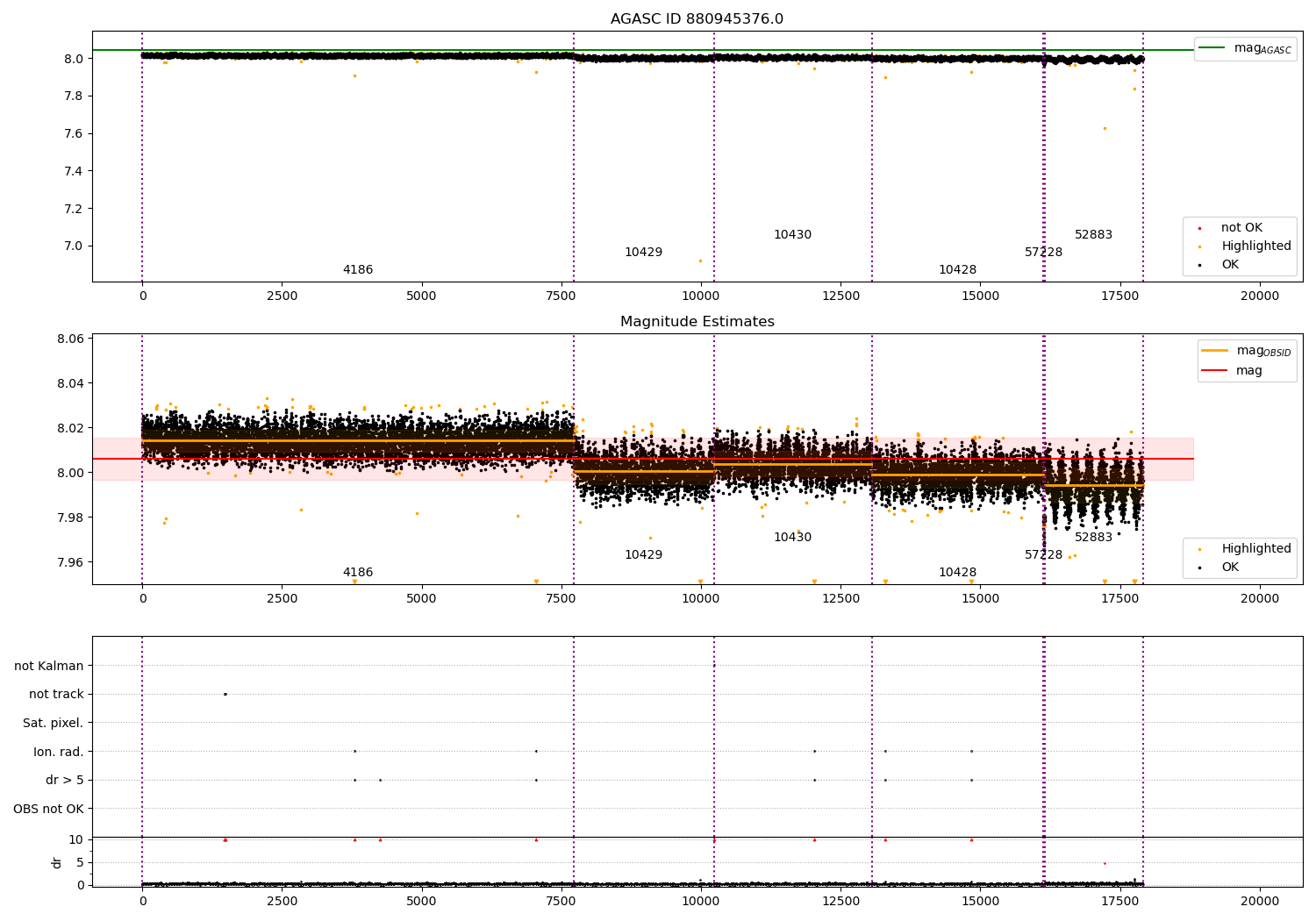The width and height of the screenshot is (1316, 921).
Task: Click the 'Sat. pixel.' row label
Action: pos(53,724)
